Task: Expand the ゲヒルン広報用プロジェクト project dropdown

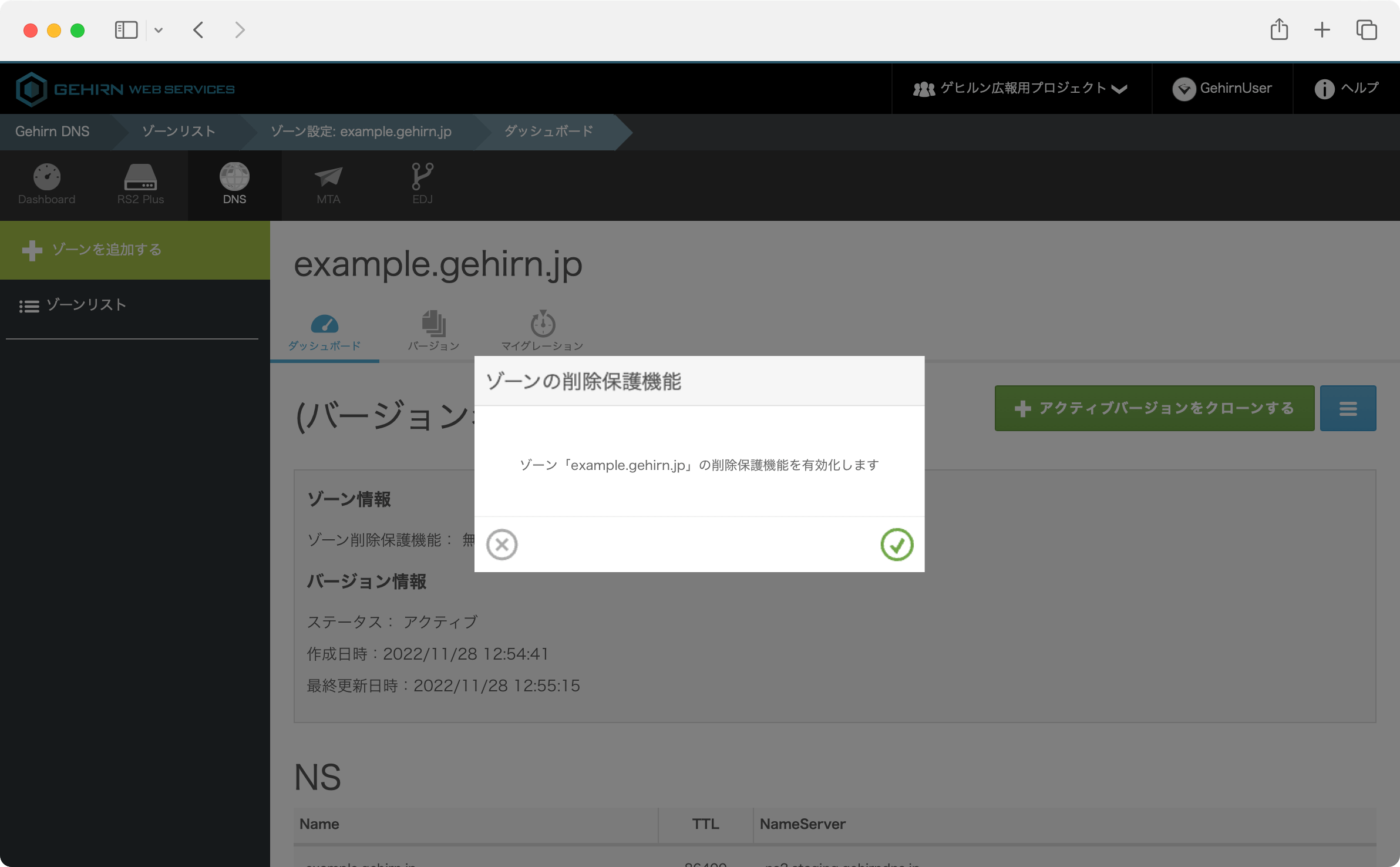Action: pos(1119,88)
